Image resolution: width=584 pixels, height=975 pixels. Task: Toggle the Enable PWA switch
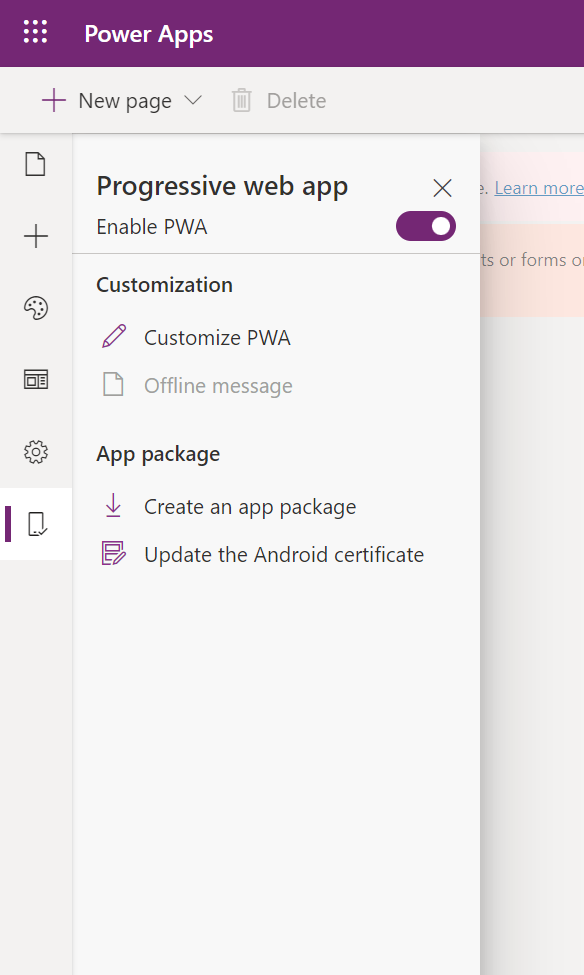426,226
